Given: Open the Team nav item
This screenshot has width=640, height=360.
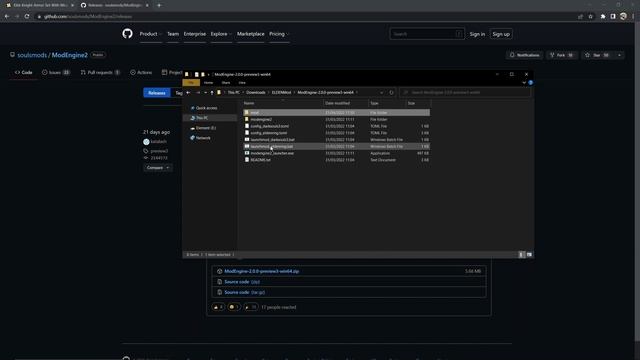Looking at the screenshot, I should 173,34.
